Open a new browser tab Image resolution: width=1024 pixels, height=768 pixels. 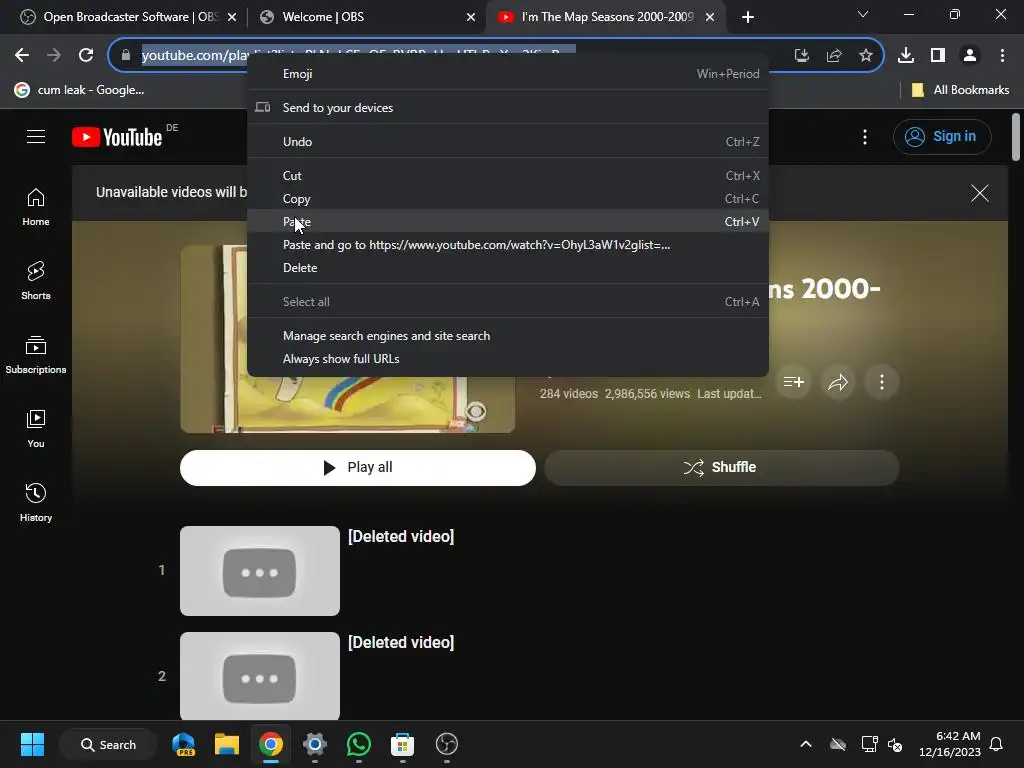pyautogui.click(x=748, y=17)
